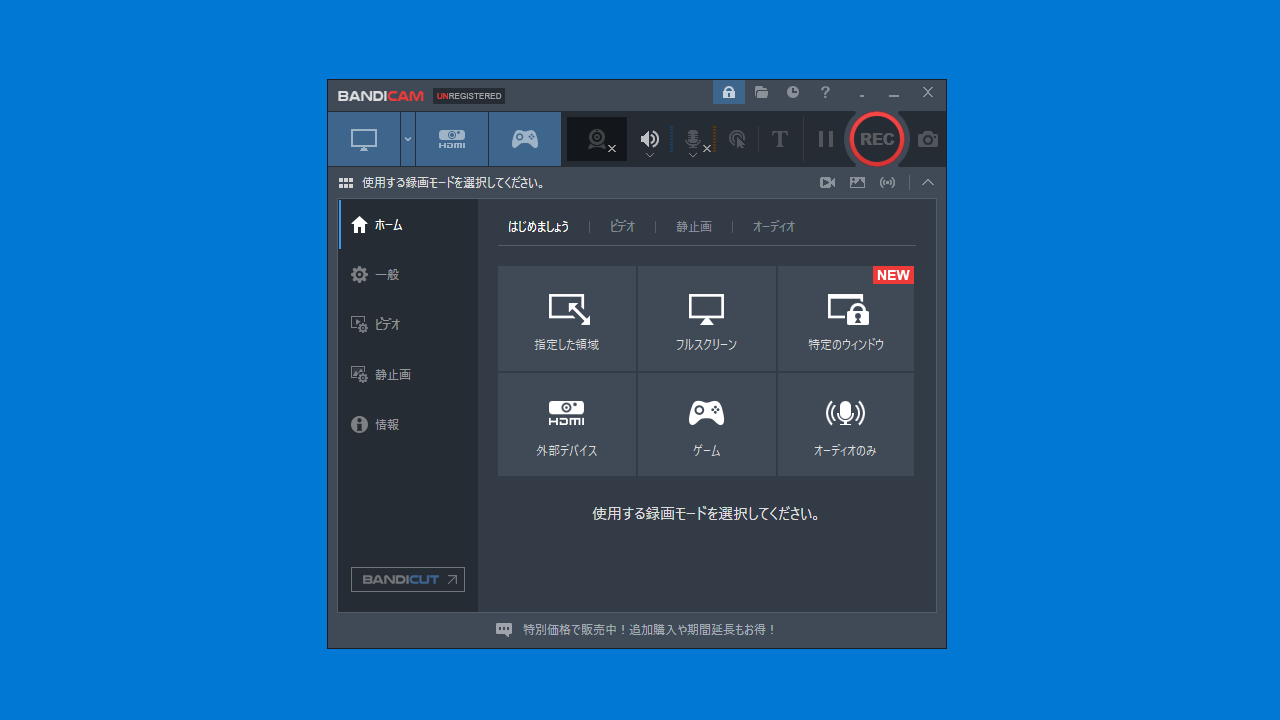
Task: Click the special price promotion message
Action: (x=650, y=630)
